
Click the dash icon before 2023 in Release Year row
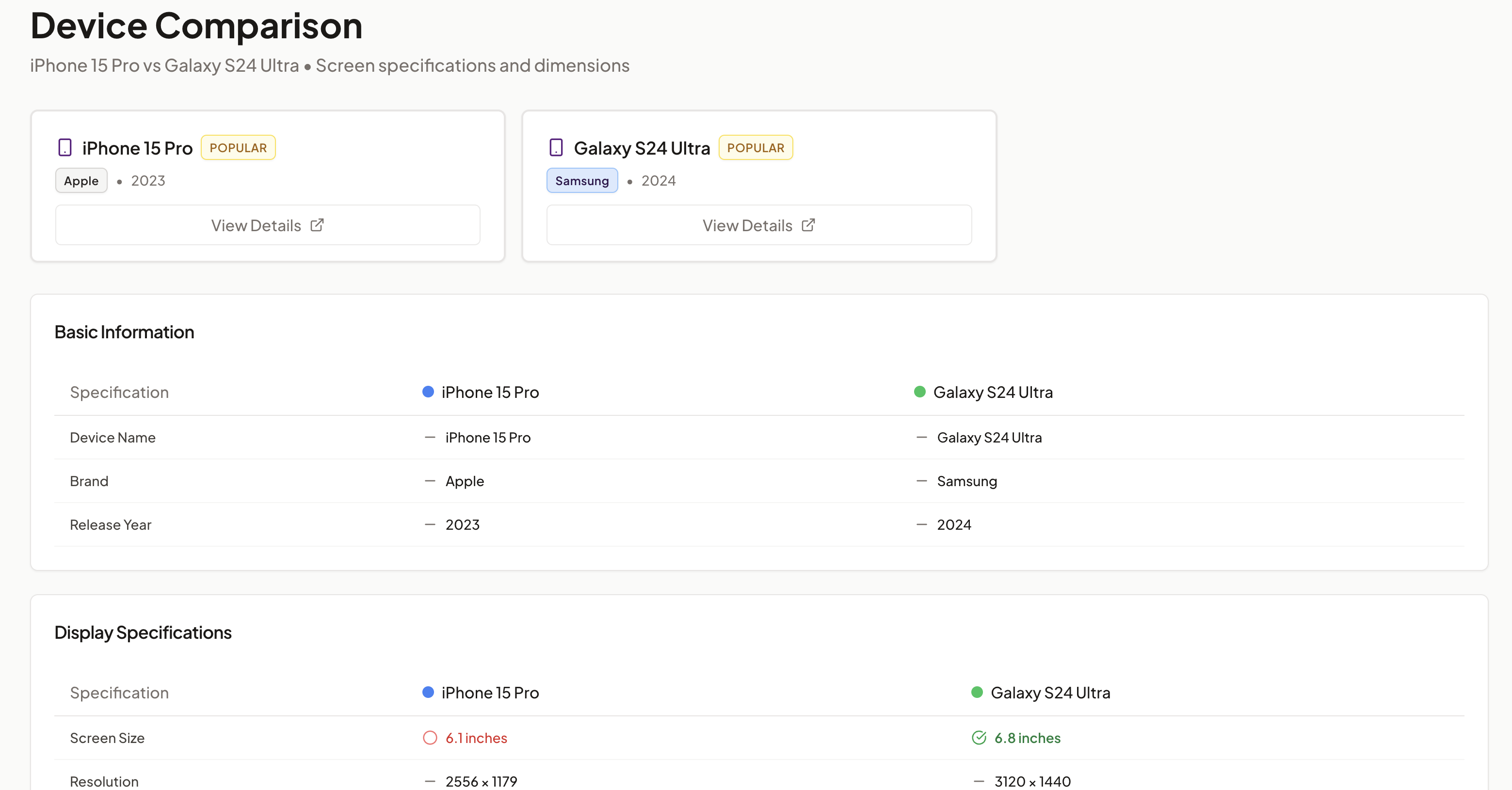tap(430, 524)
